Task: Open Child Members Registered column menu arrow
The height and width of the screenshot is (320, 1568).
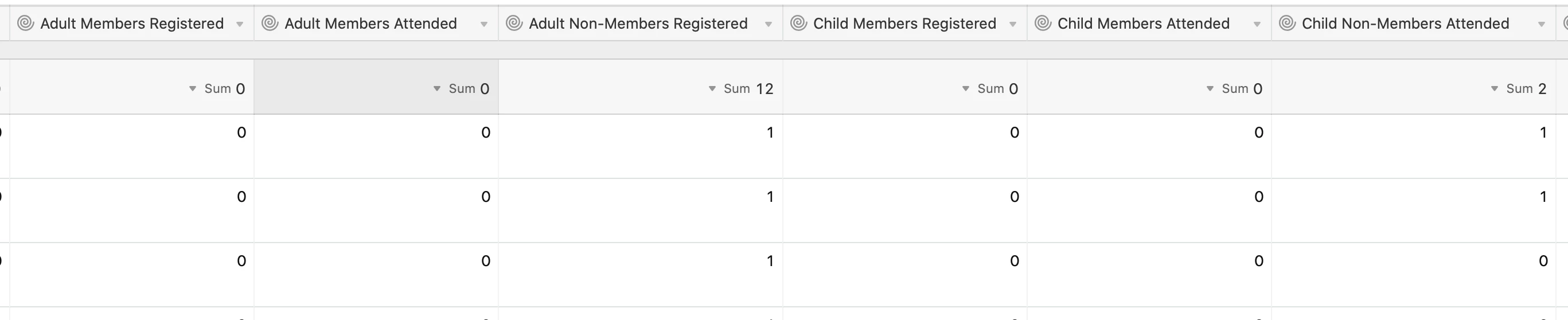Action: click(1013, 24)
